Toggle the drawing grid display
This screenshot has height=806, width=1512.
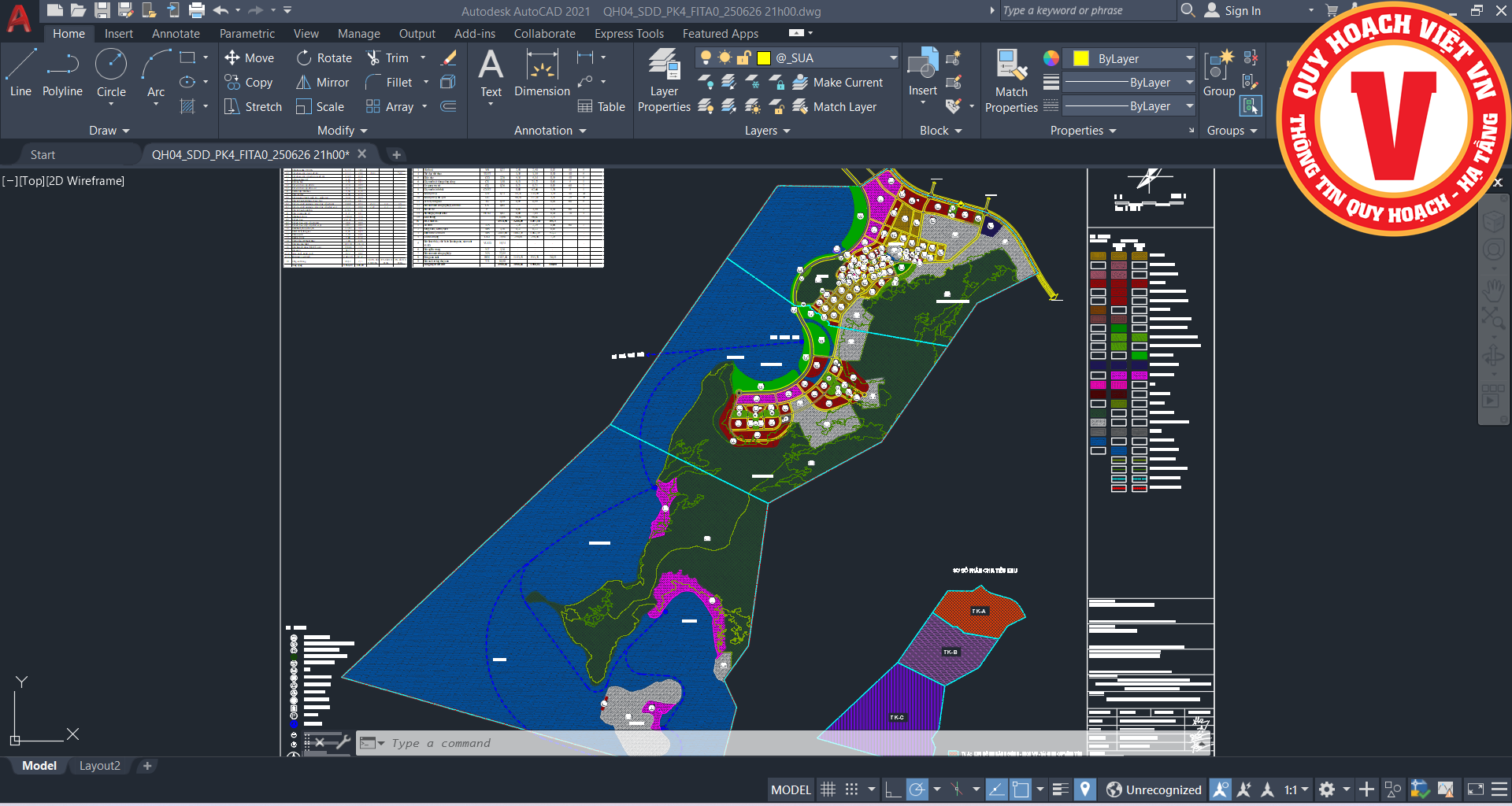click(828, 789)
